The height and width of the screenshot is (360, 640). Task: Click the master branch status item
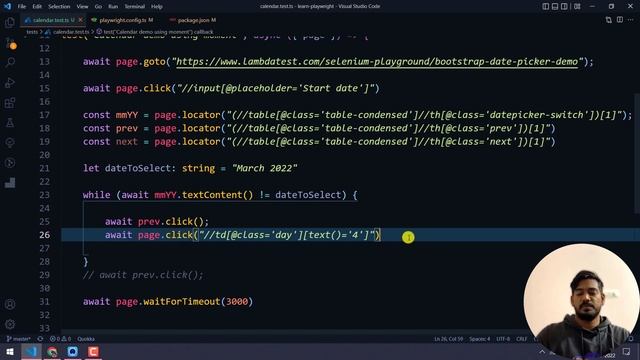19,339
